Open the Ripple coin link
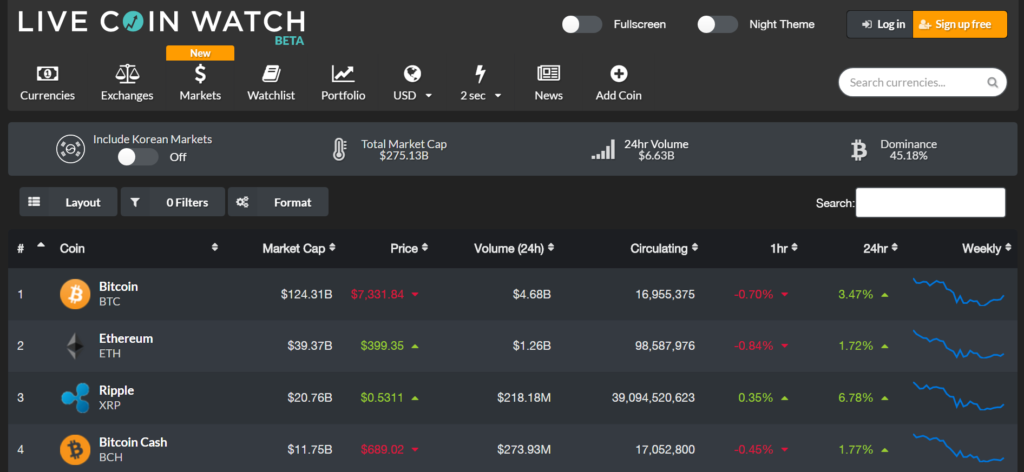This screenshot has width=1024, height=472. pos(116,390)
